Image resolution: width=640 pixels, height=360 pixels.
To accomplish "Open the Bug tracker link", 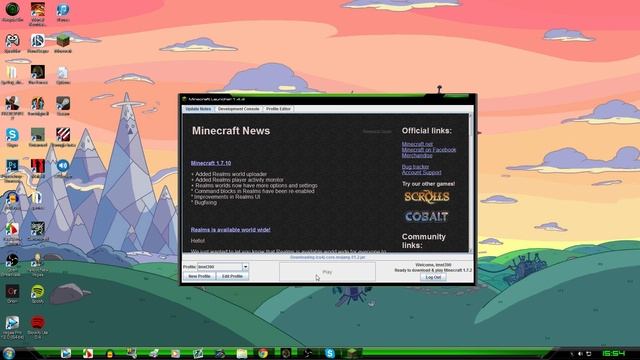I will [x=416, y=167].
